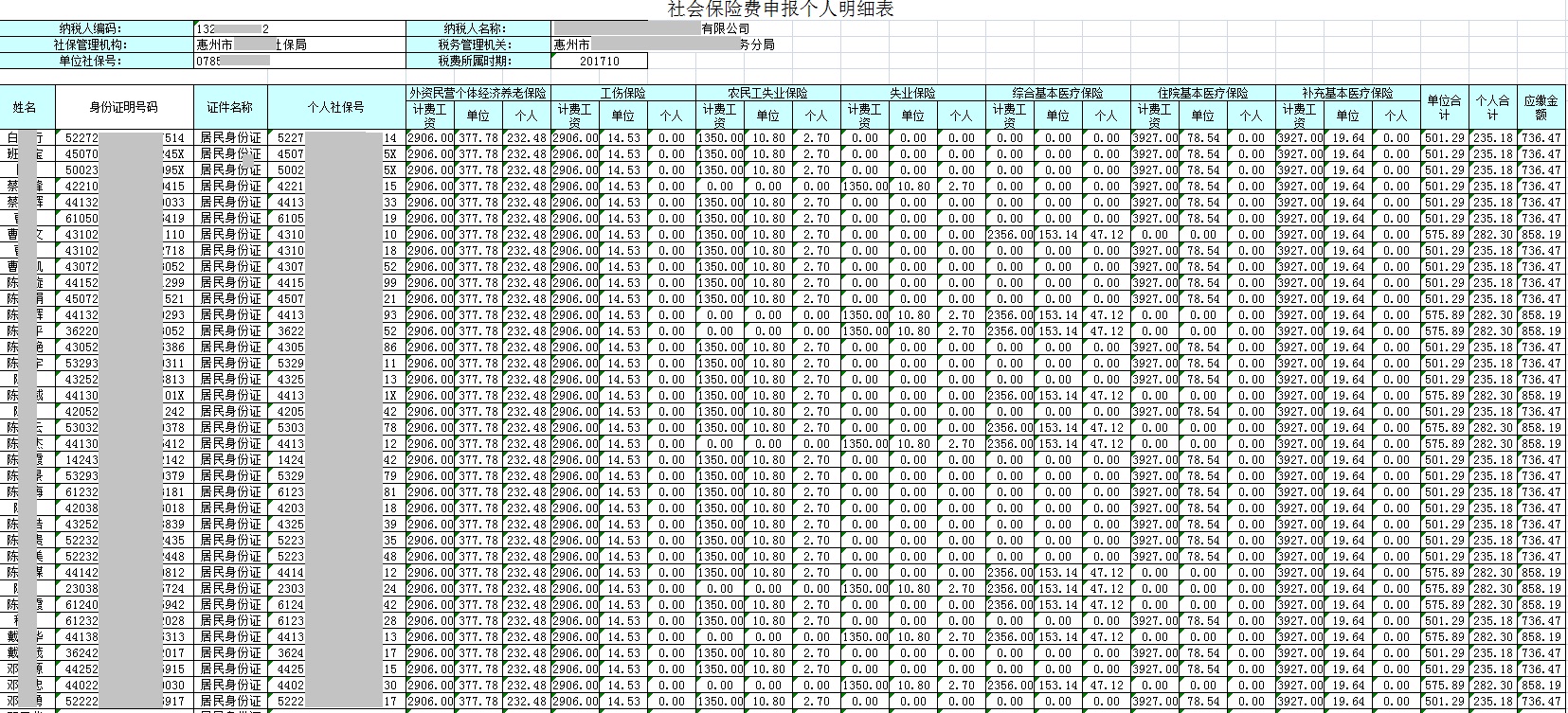Click the 税务管理机关 label cell
The width and height of the screenshot is (1568, 713).
point(478,45)
